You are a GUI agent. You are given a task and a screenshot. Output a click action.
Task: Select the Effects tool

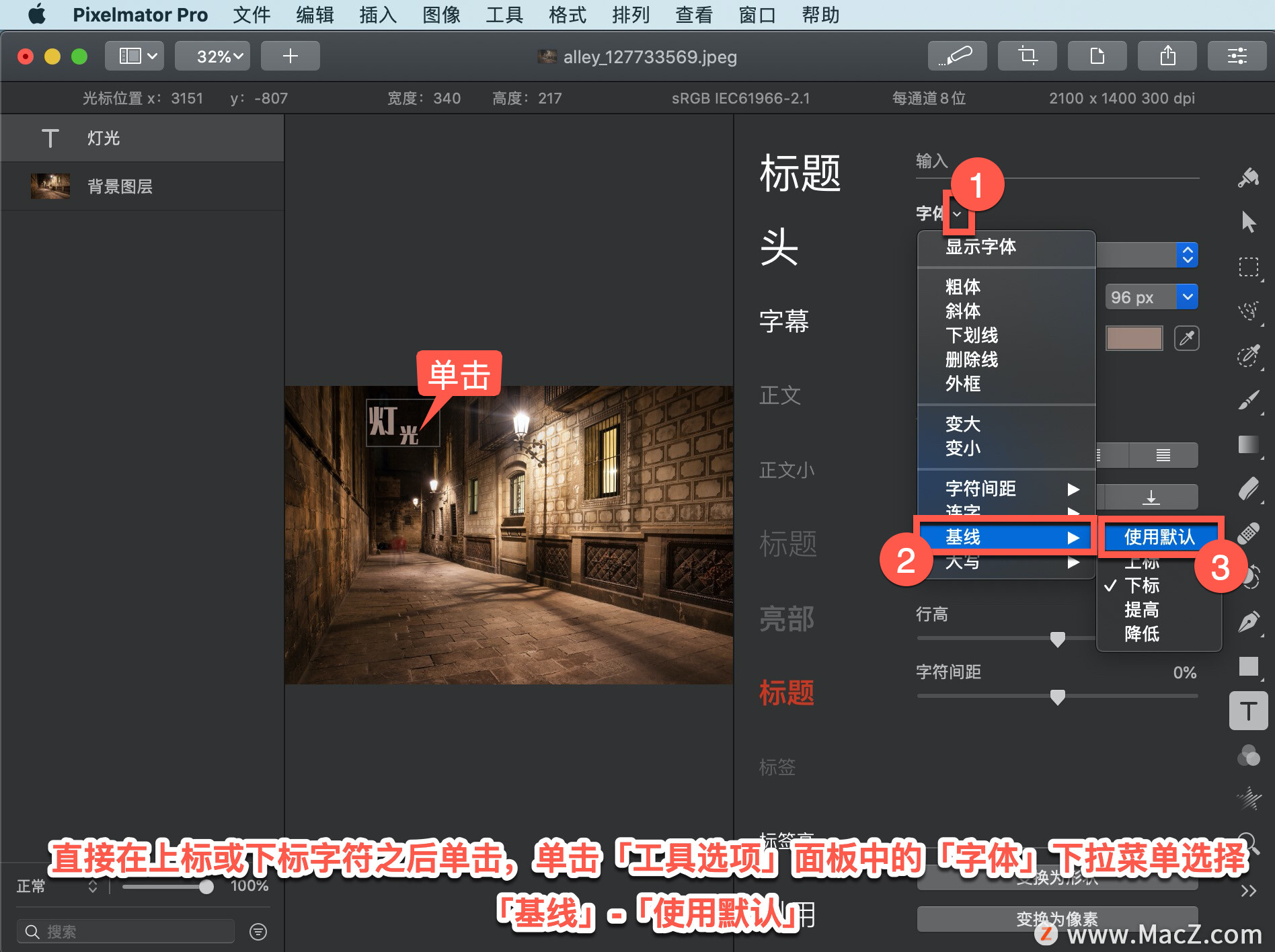coord(1249,799)
